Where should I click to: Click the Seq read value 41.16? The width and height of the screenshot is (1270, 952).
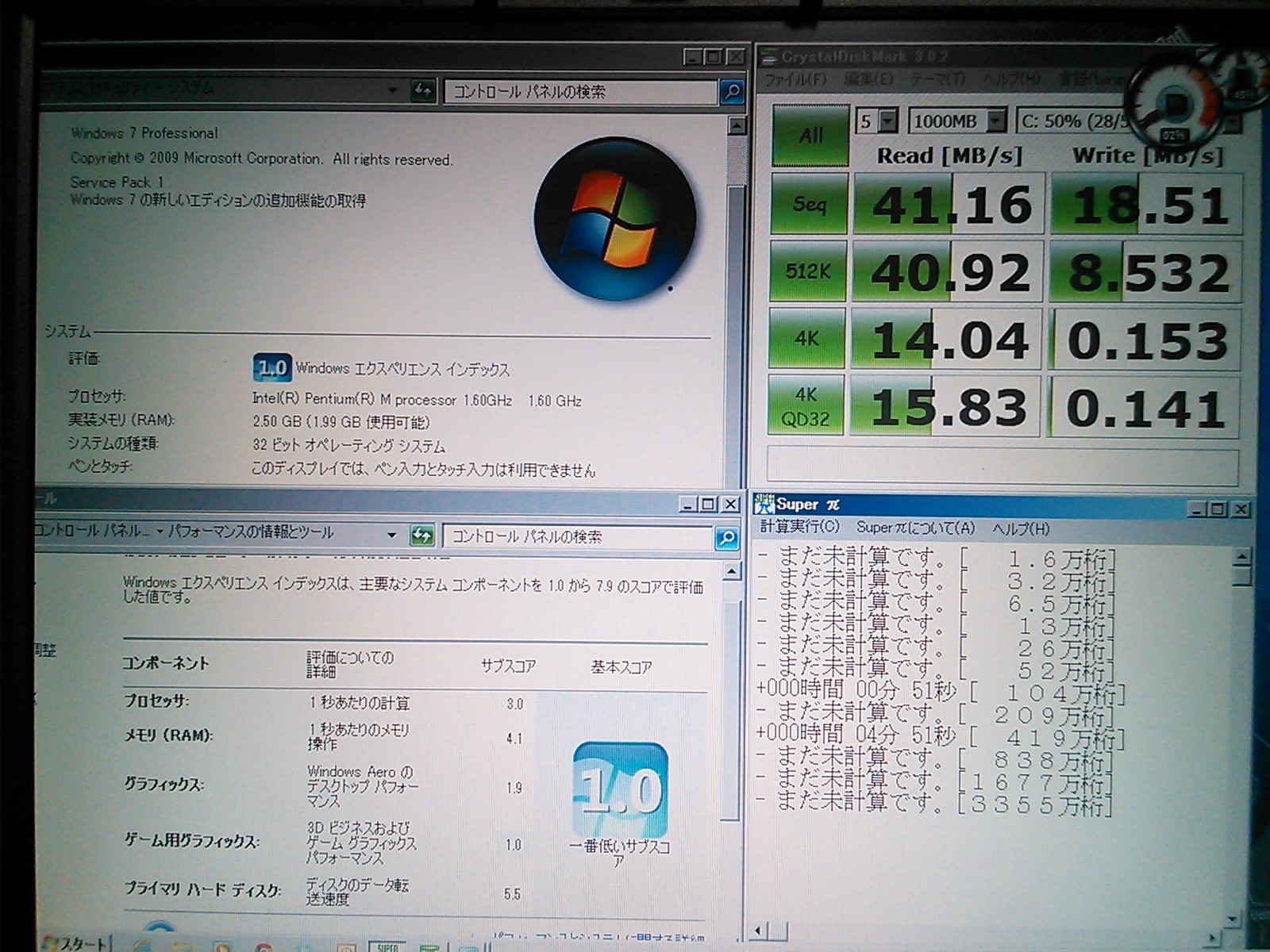949,204
